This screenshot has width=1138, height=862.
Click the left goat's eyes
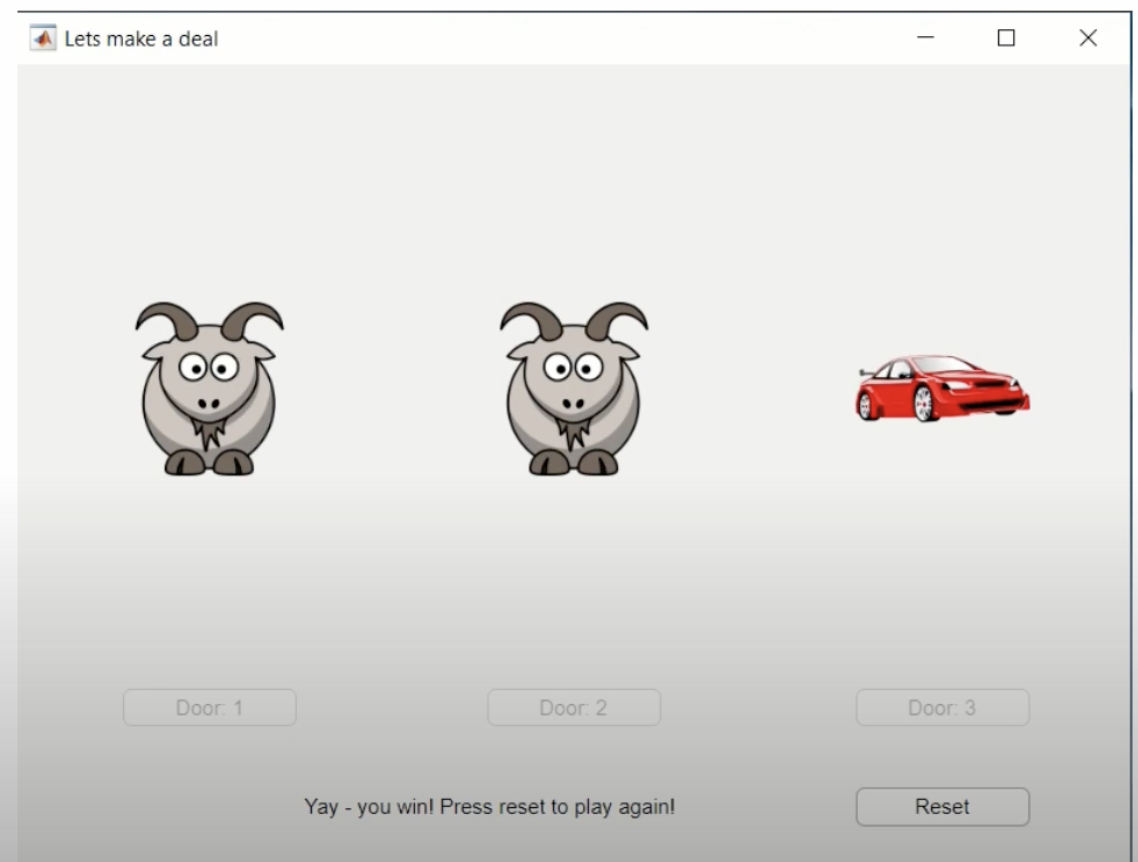pyautogui.click(x=209, y=367)
